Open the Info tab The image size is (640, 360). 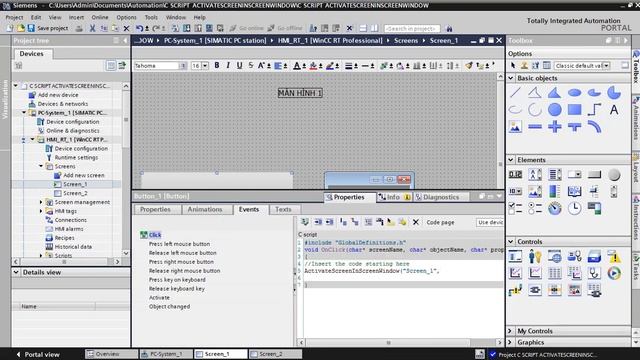[393, 197]
